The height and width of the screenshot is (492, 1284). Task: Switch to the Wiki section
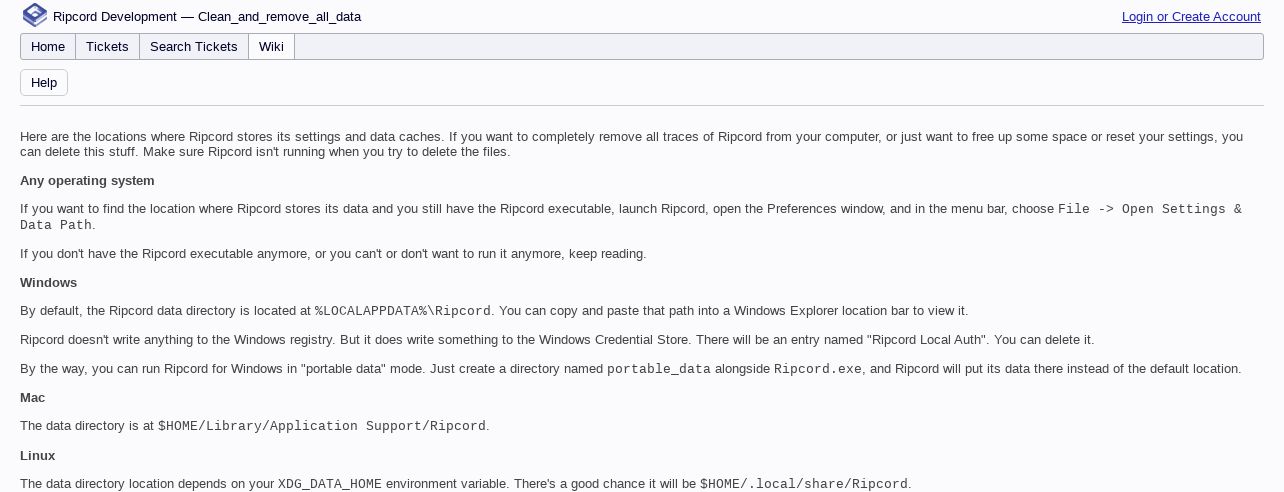[x=271, y=47]
